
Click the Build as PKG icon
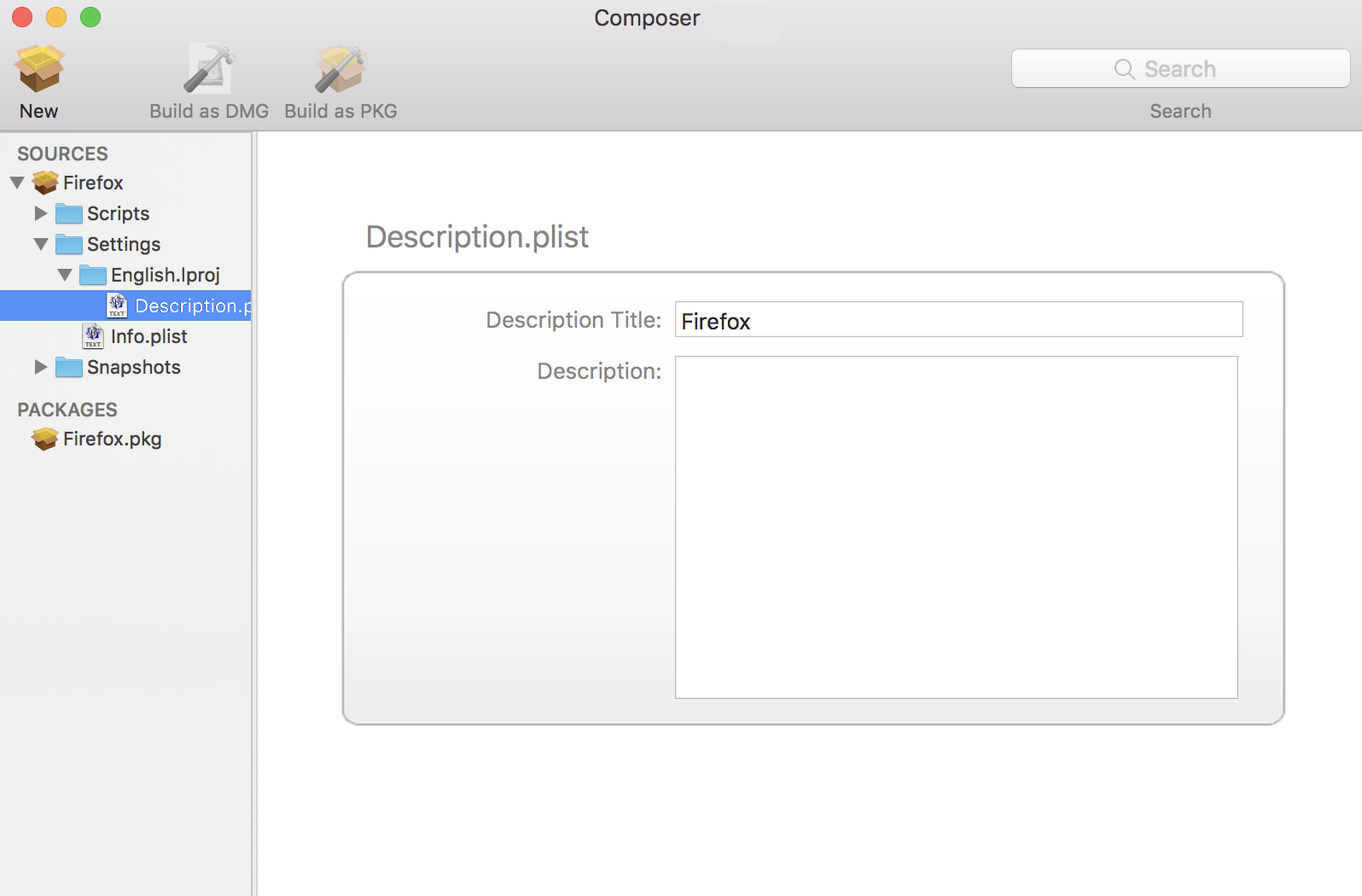340,69
